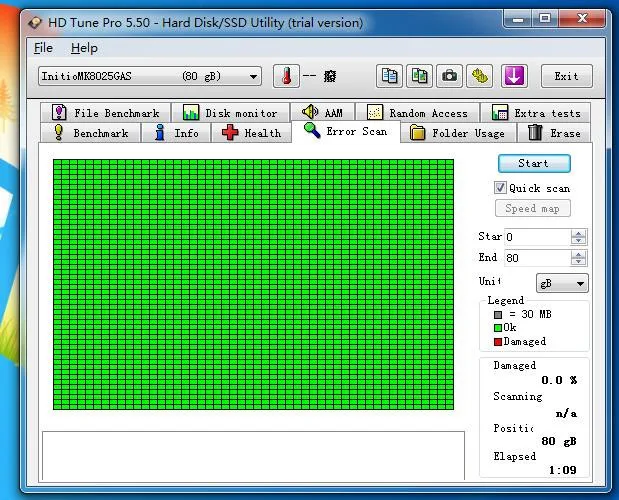Image resolution: width=619 pixels, height=500 pixels.
Task: Increase the End value with up arrow
Action: click(579, 254)
